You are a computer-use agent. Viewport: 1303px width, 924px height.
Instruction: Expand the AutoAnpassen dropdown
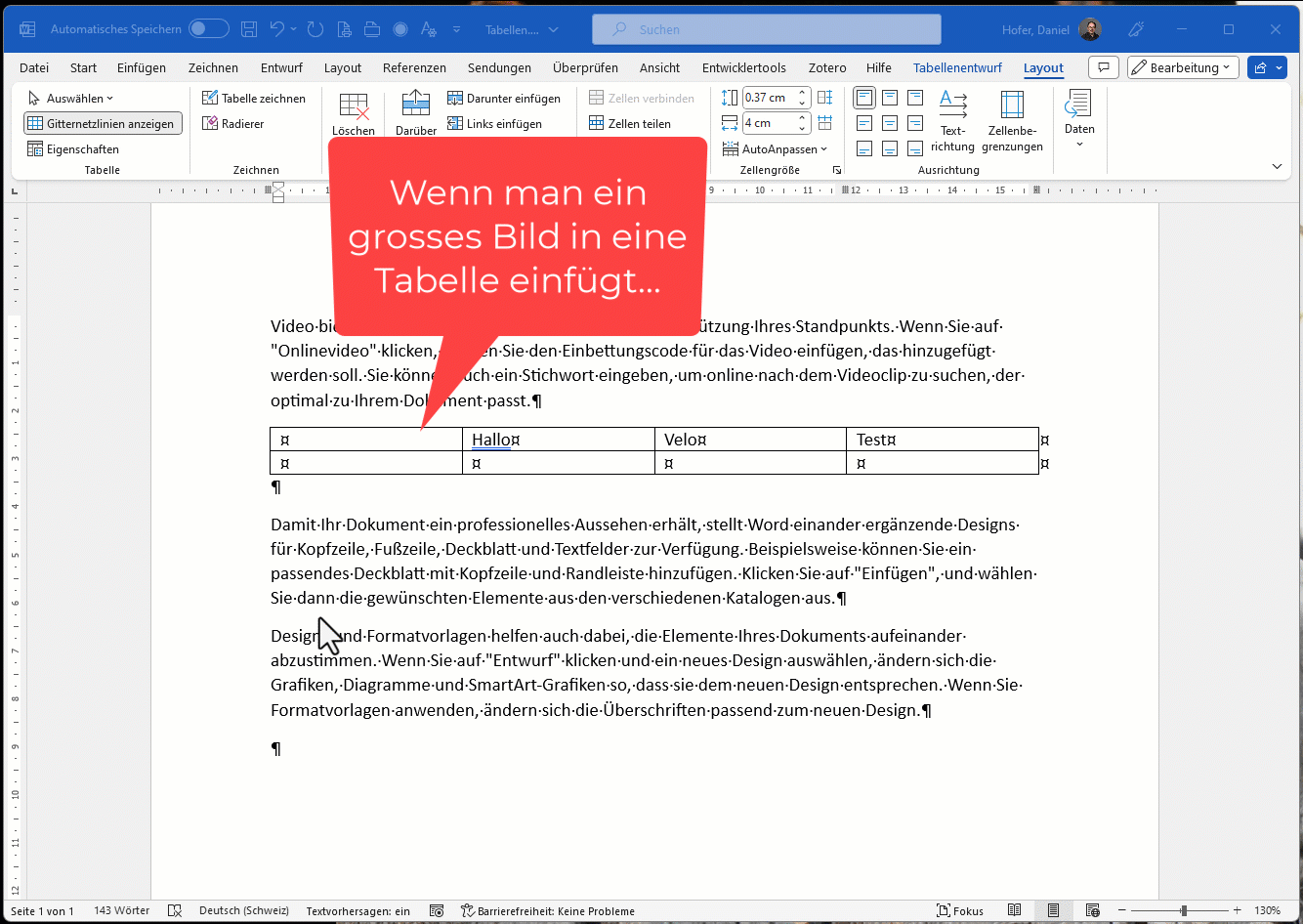[775, 149]
